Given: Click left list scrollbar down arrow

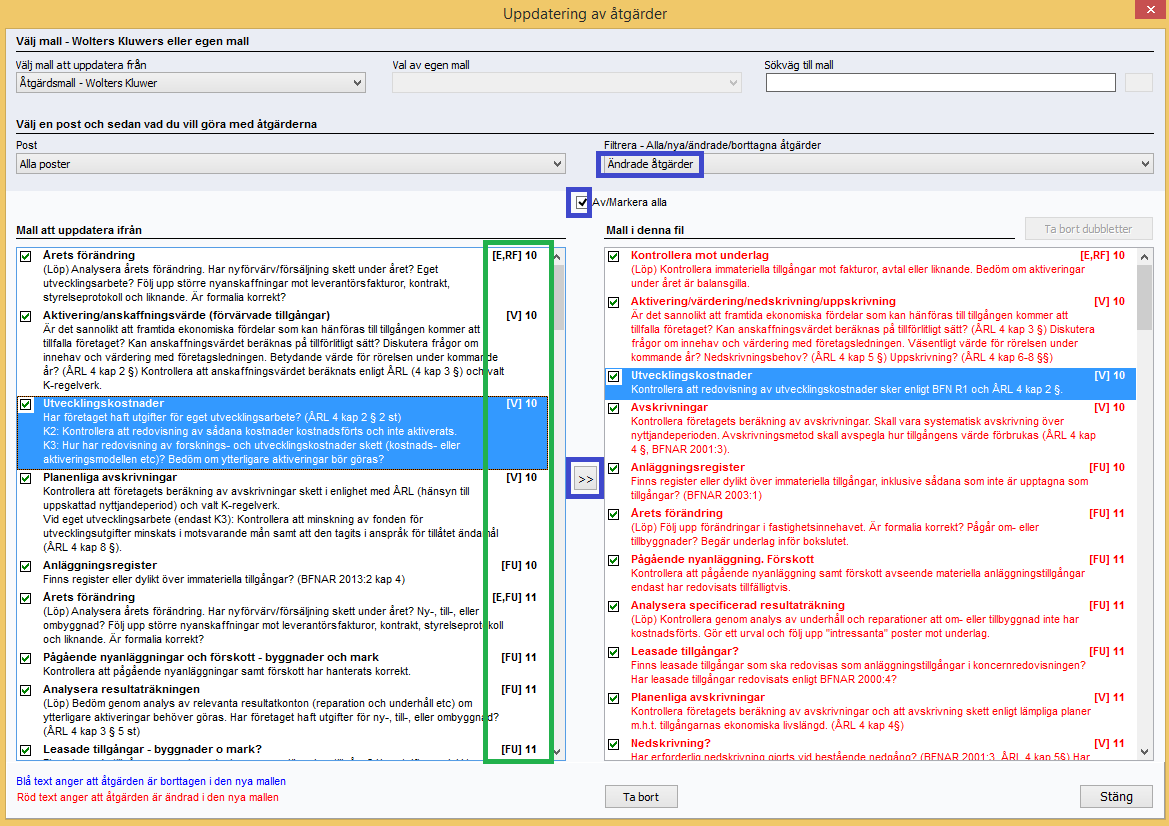Looking at the screenshot, I should pyautogui.click(x=557, y=751).
